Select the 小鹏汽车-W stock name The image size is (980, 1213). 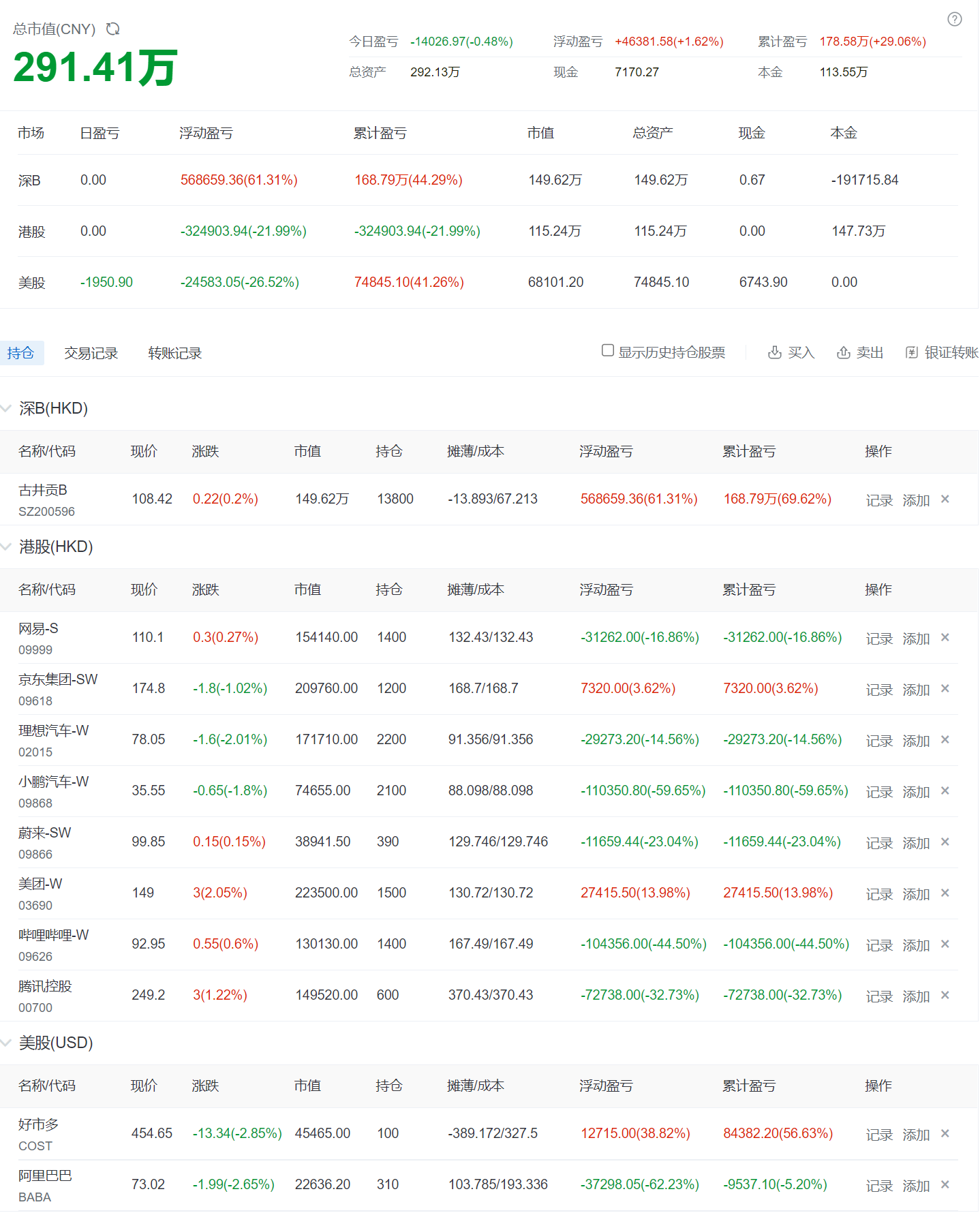[x=54, y=782]
